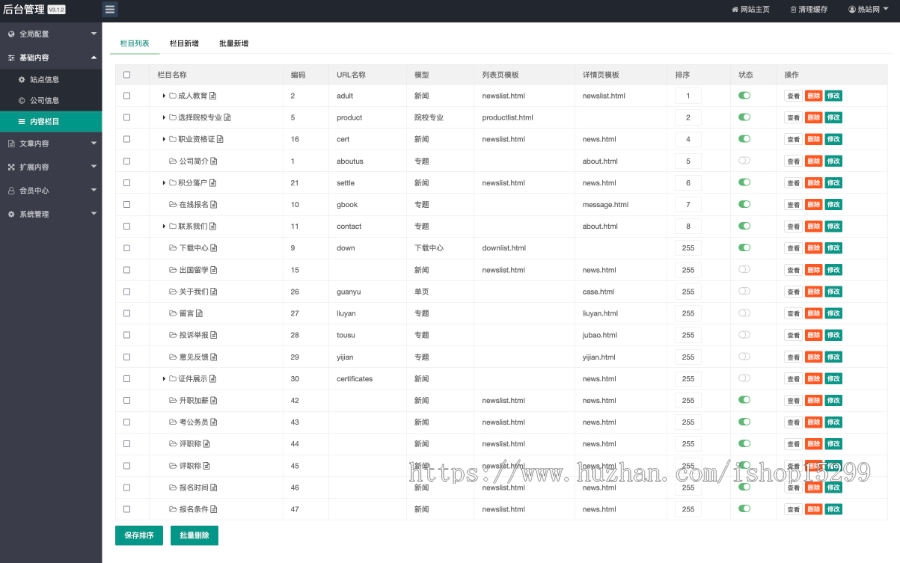The width and height of the screenshot is (900, 563).
Task: Click the gear icon beside 站点信息
Action: [22, 79]
